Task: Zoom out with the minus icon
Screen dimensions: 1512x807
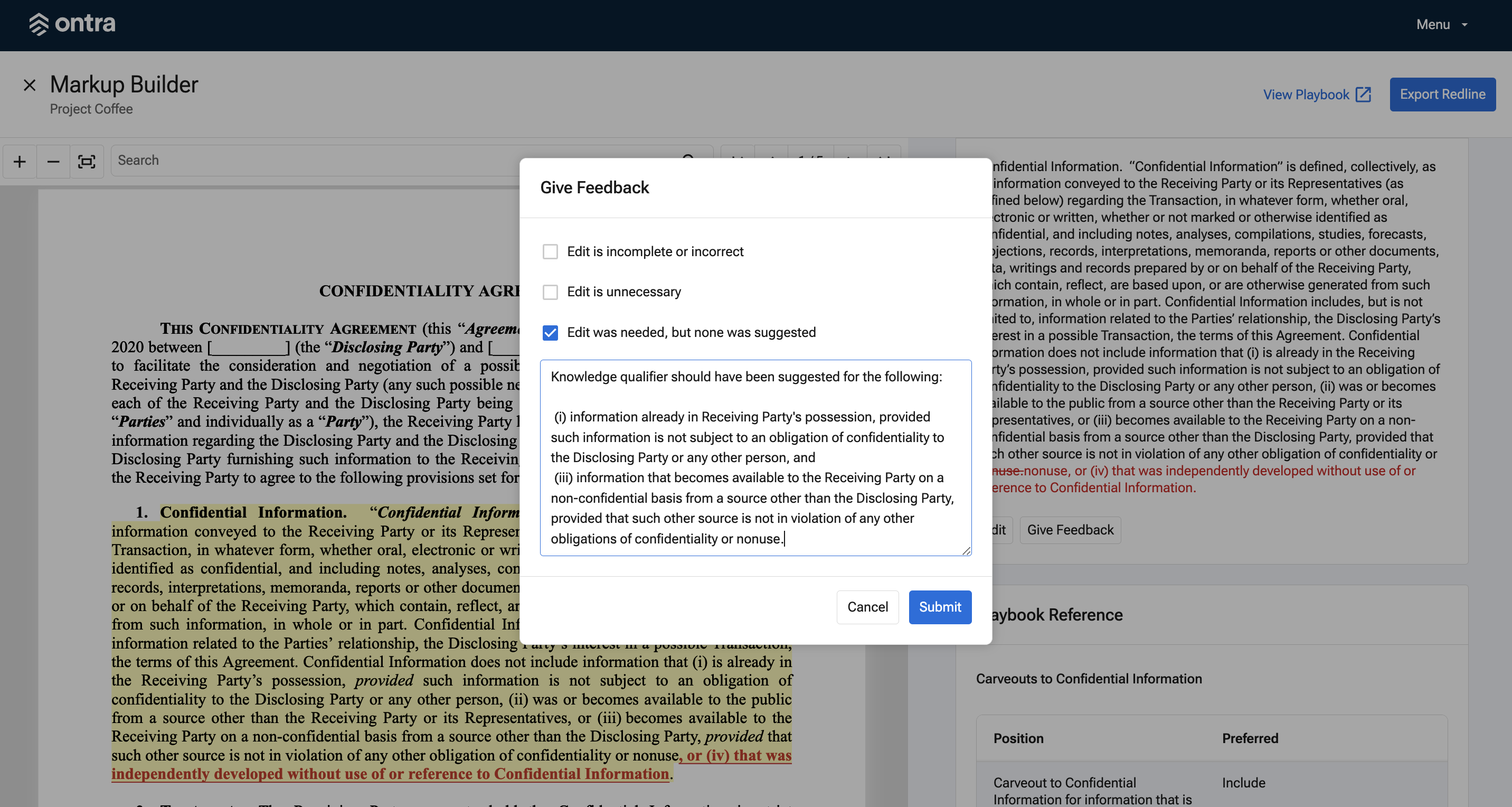Action: (53, 161)
